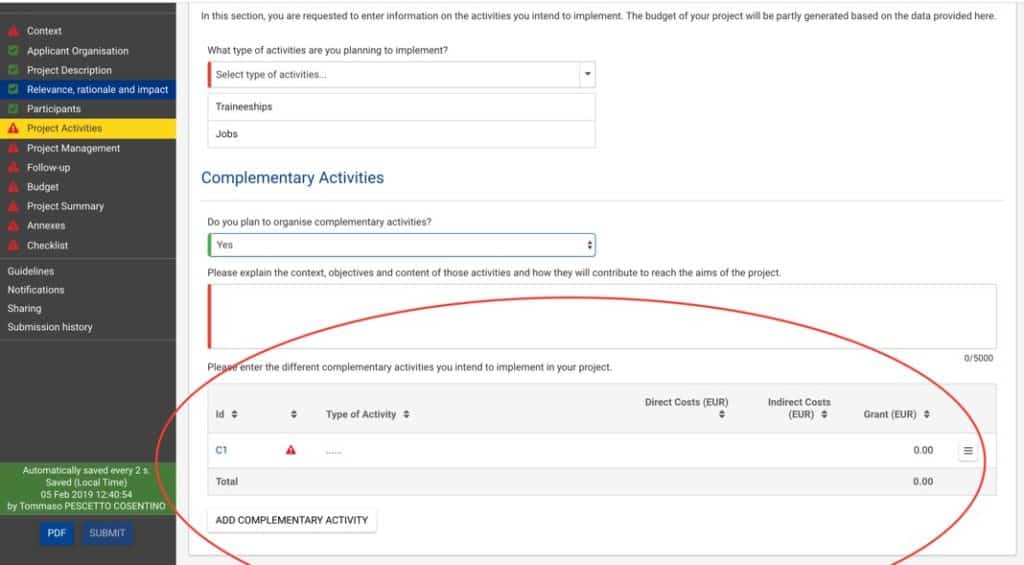1024x565 pixels.
Task: Click the PDF button
Action: click(56, 533)
